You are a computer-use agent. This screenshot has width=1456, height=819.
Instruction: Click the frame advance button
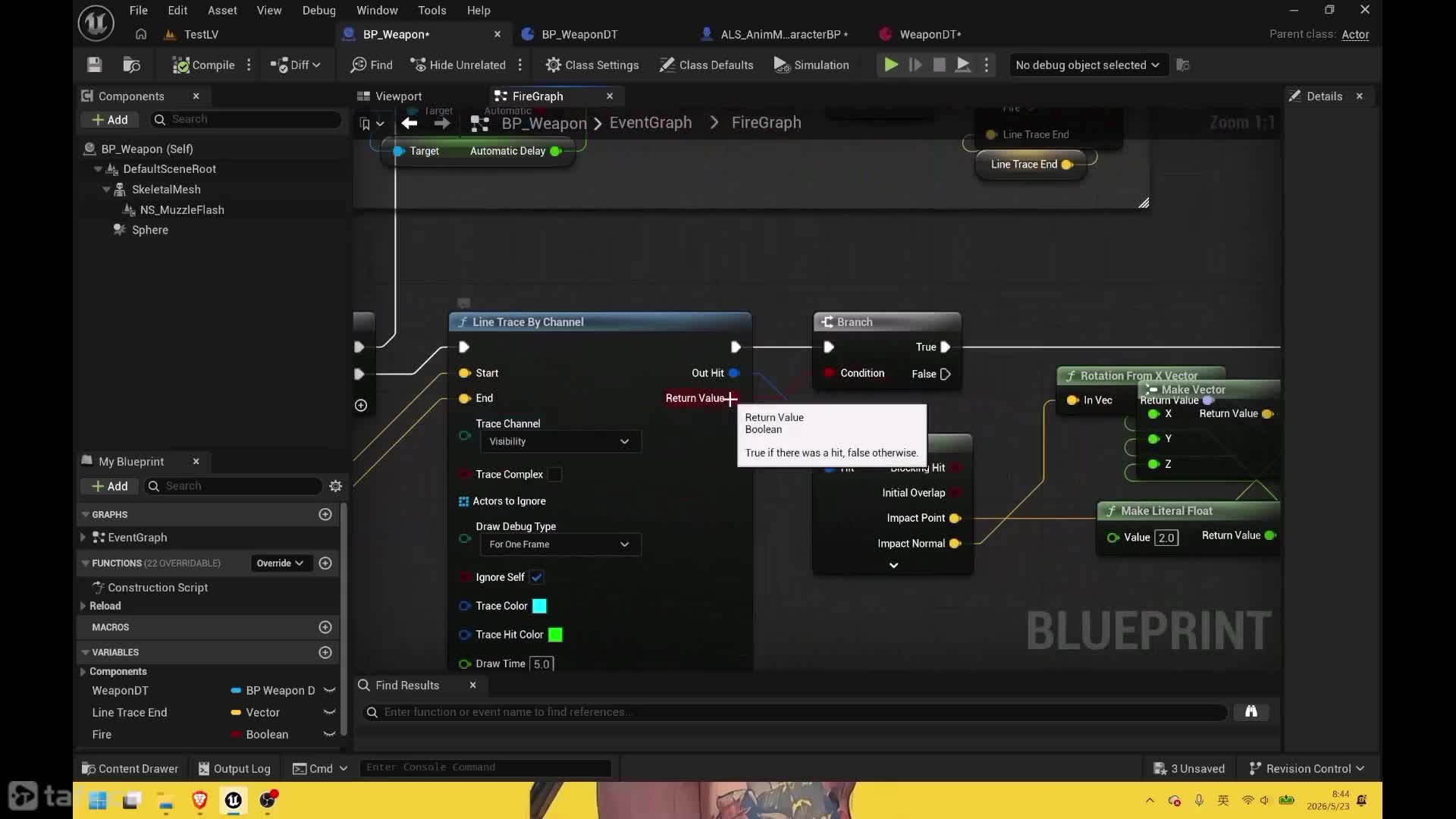(x=915, y=65)
